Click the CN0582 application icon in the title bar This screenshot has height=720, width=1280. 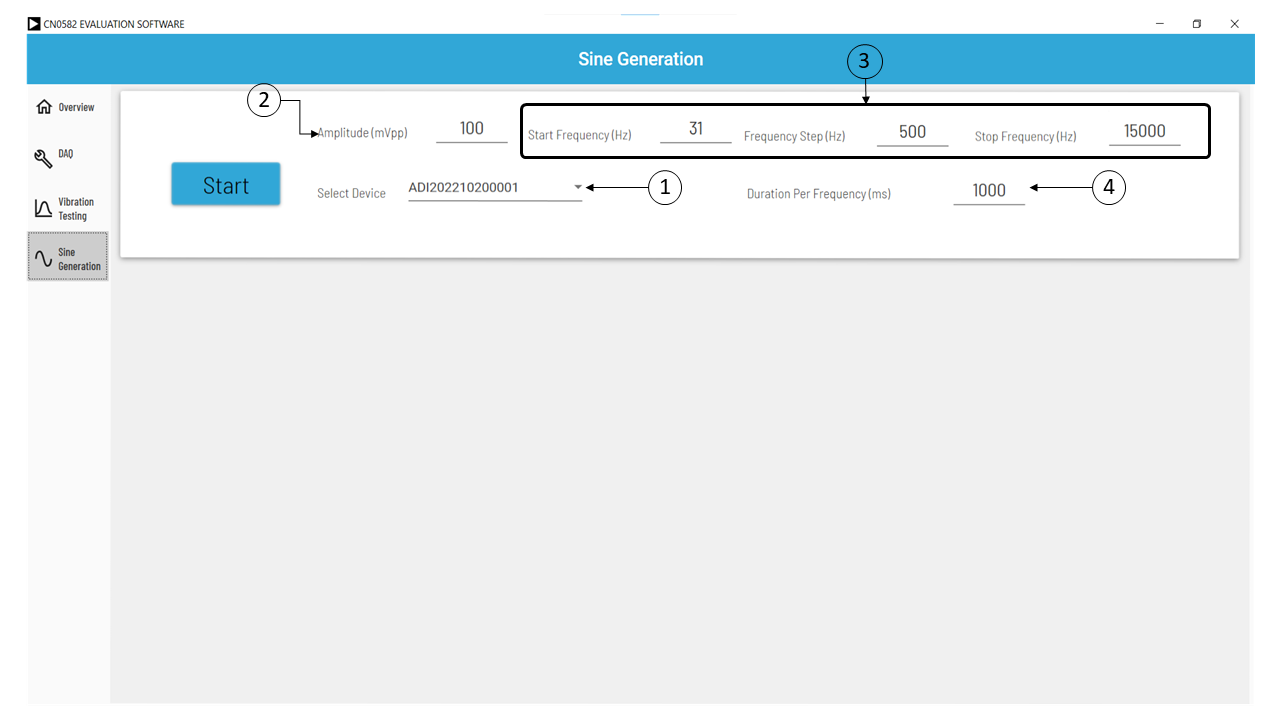(33, 23)
